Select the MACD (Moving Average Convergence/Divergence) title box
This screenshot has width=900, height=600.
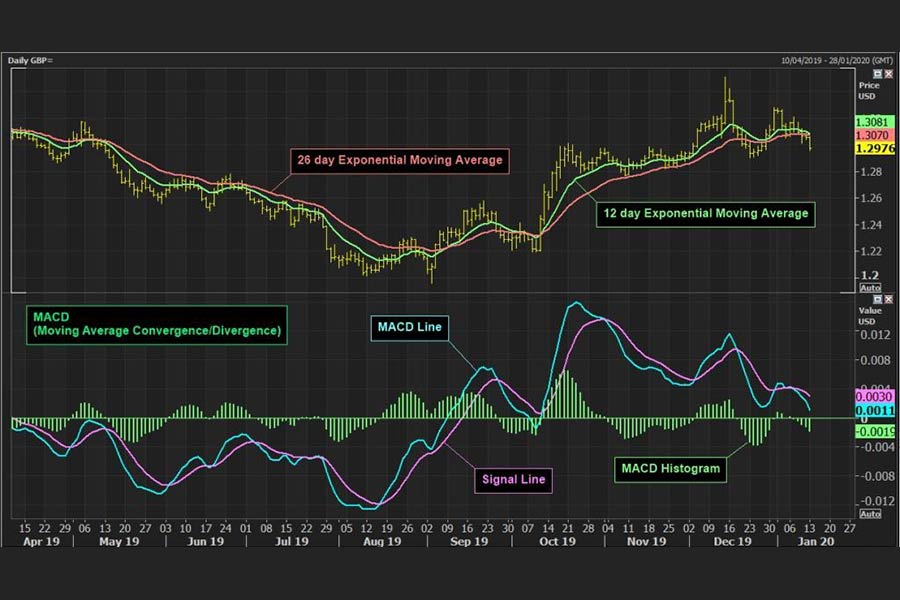[157, 324]
